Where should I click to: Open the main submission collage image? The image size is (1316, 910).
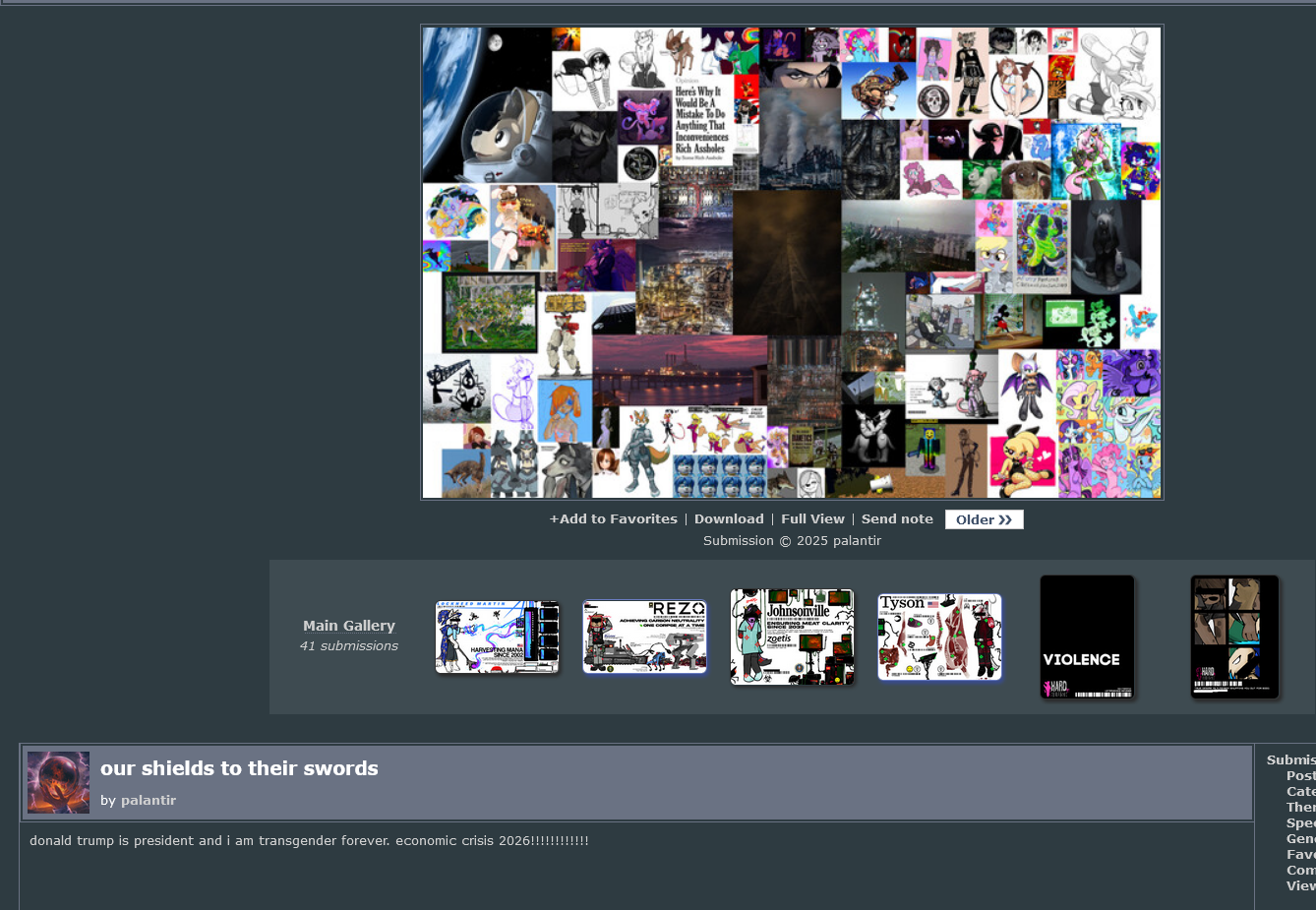coord(792,263)
